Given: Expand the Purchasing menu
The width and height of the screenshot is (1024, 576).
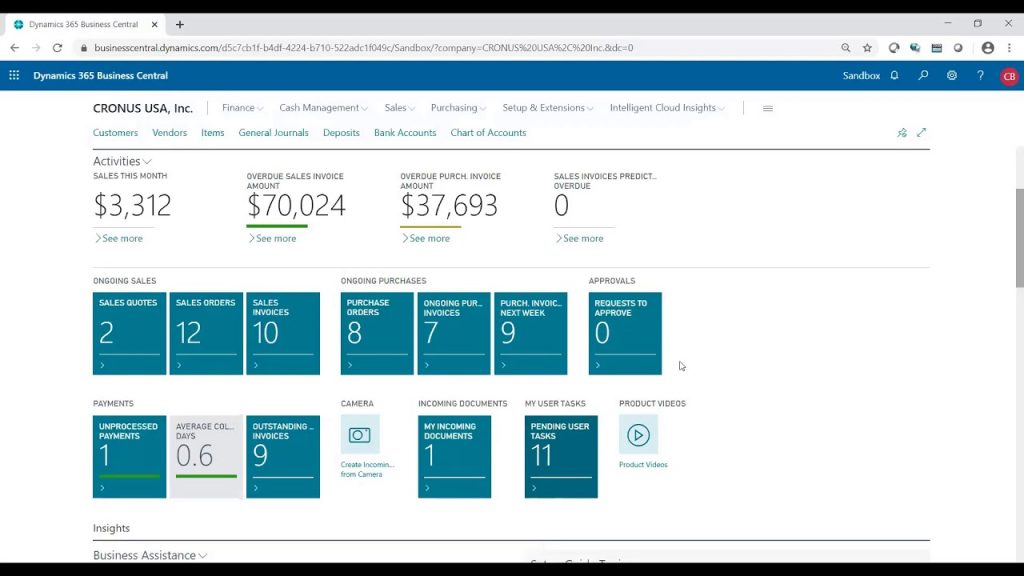Looking at the screenshot, I should coord(458,108).
